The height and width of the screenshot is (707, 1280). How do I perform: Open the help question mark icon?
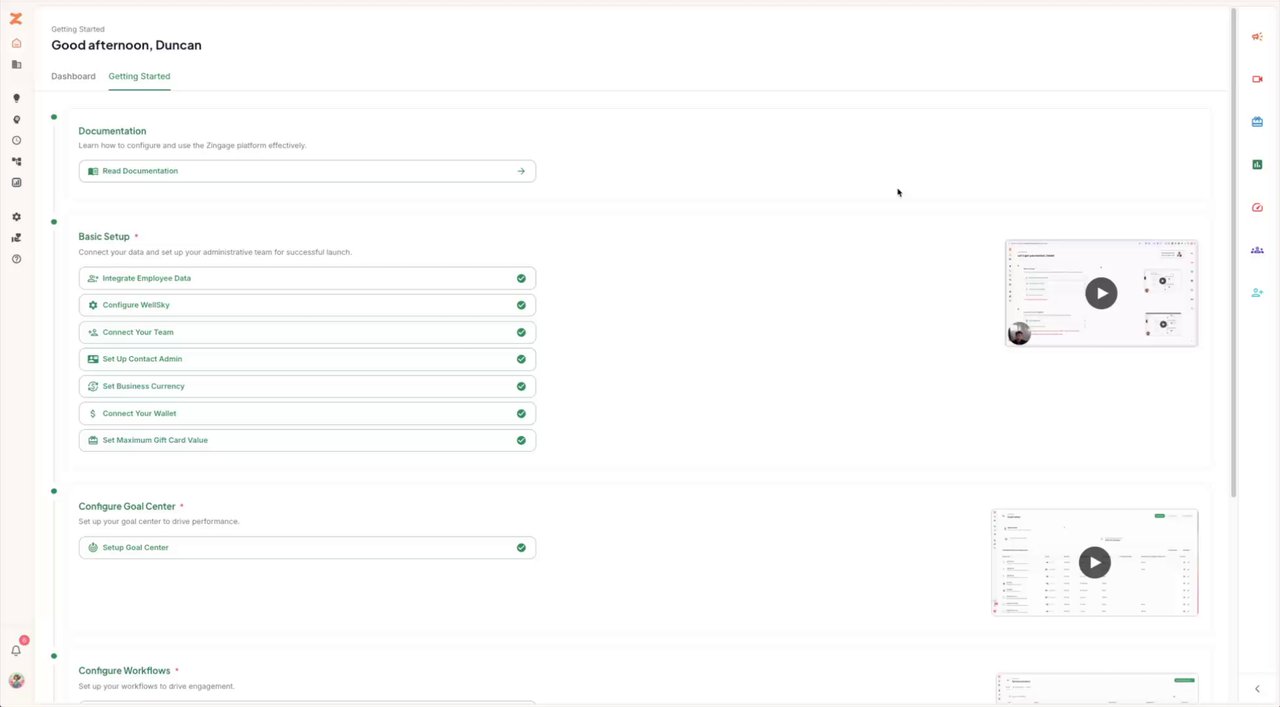pos(16,259)
